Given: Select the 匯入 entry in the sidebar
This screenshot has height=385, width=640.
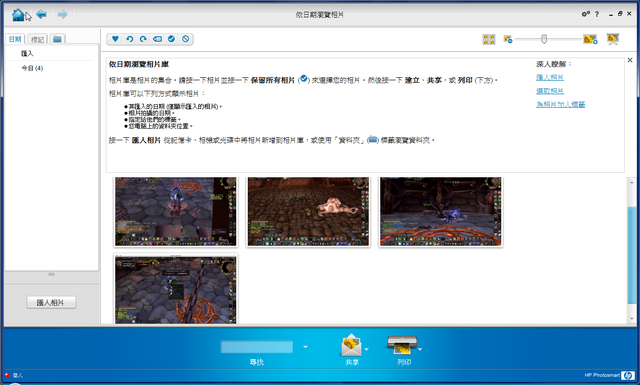Looking at the screenshot, I should tap(27, 53).
